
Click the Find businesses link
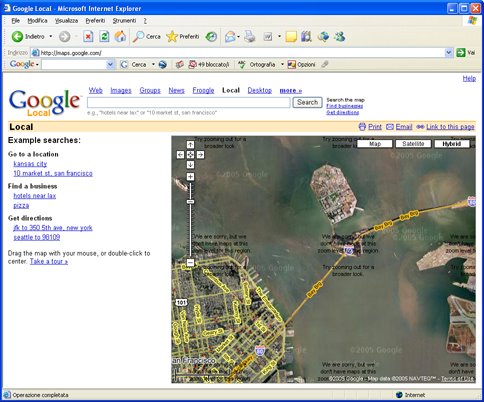click(x=345, y=106)
